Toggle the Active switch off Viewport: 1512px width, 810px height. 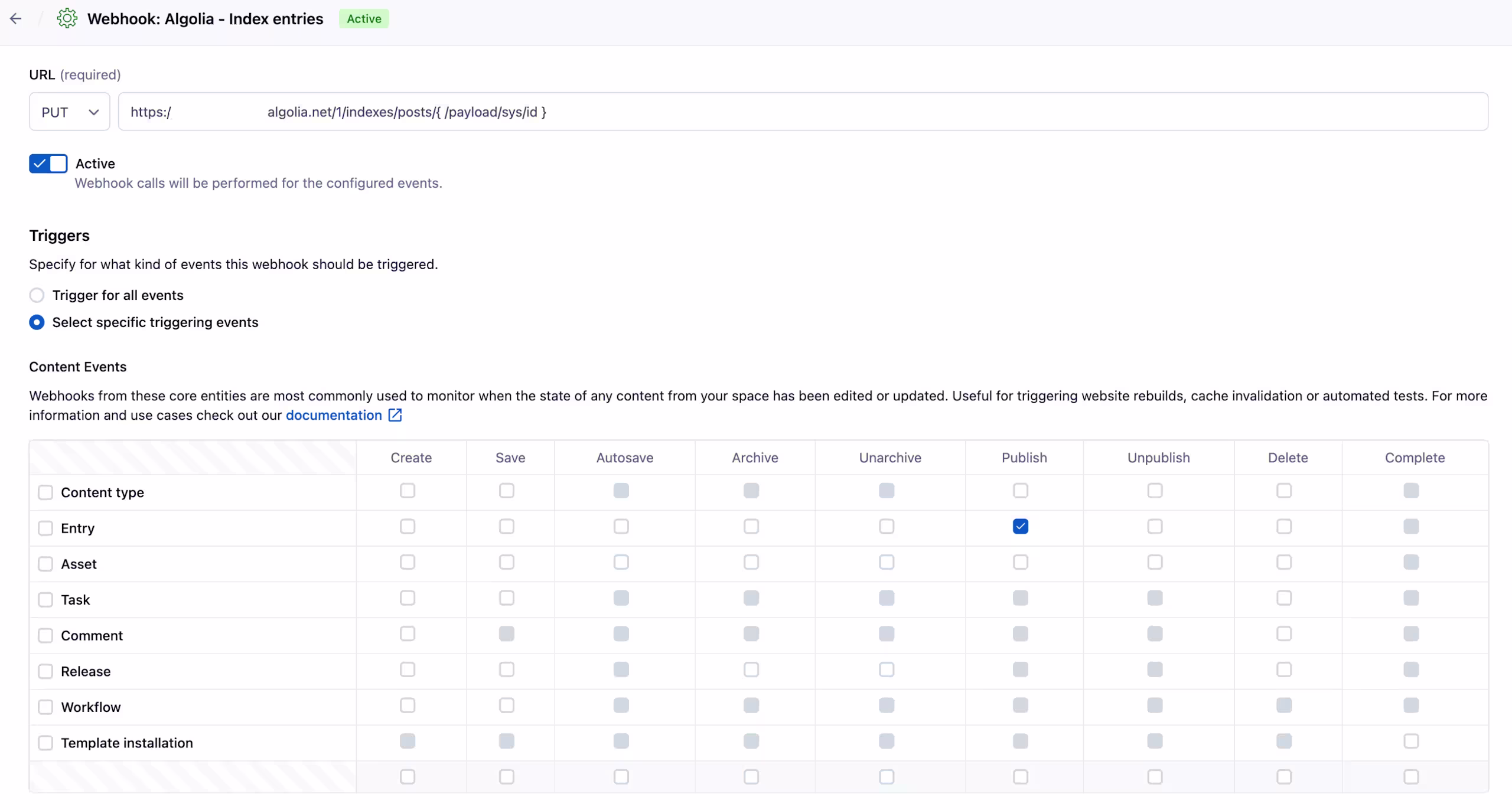[48, 164]
